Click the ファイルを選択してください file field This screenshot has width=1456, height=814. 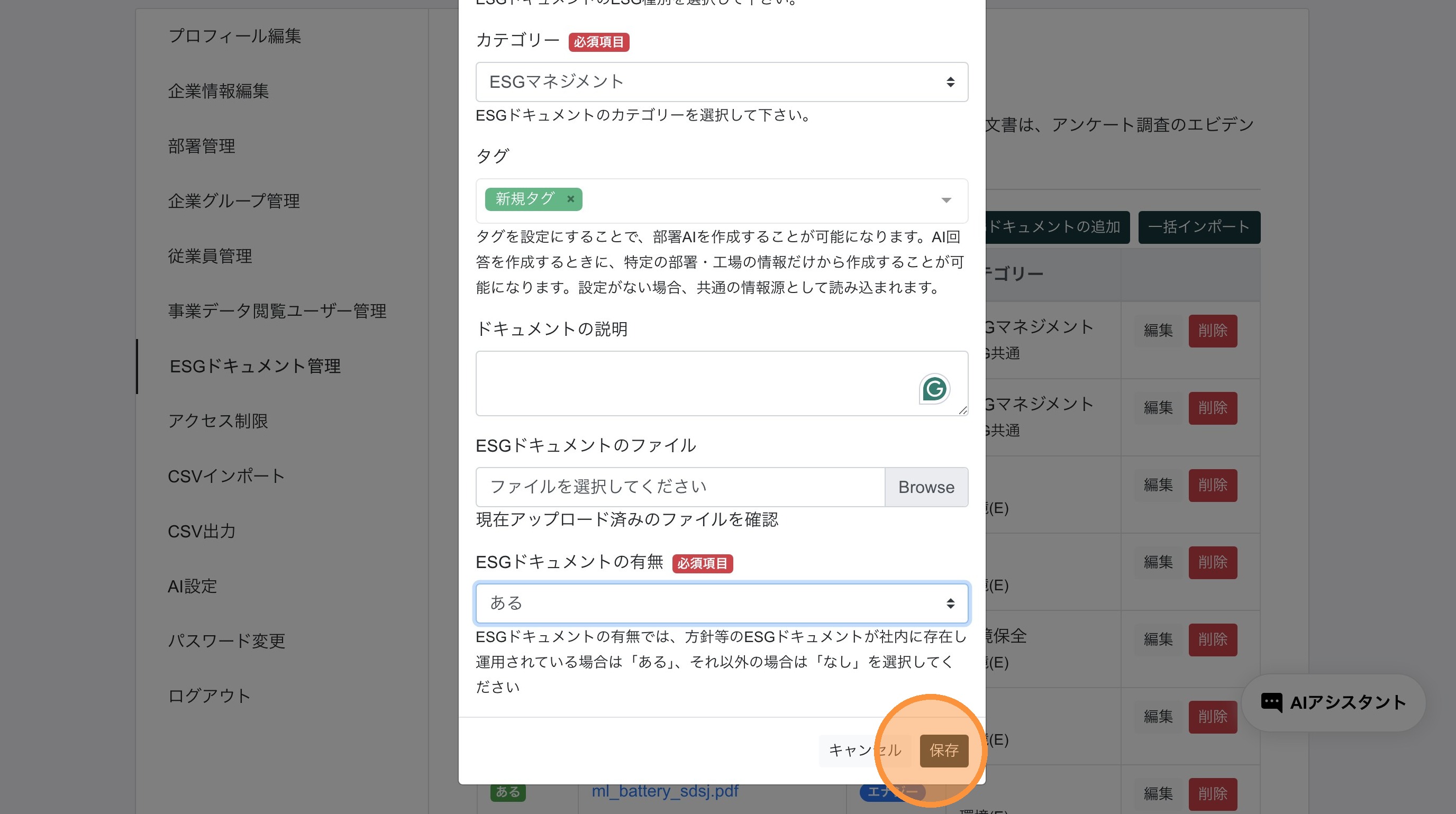[x=680, y=487]
